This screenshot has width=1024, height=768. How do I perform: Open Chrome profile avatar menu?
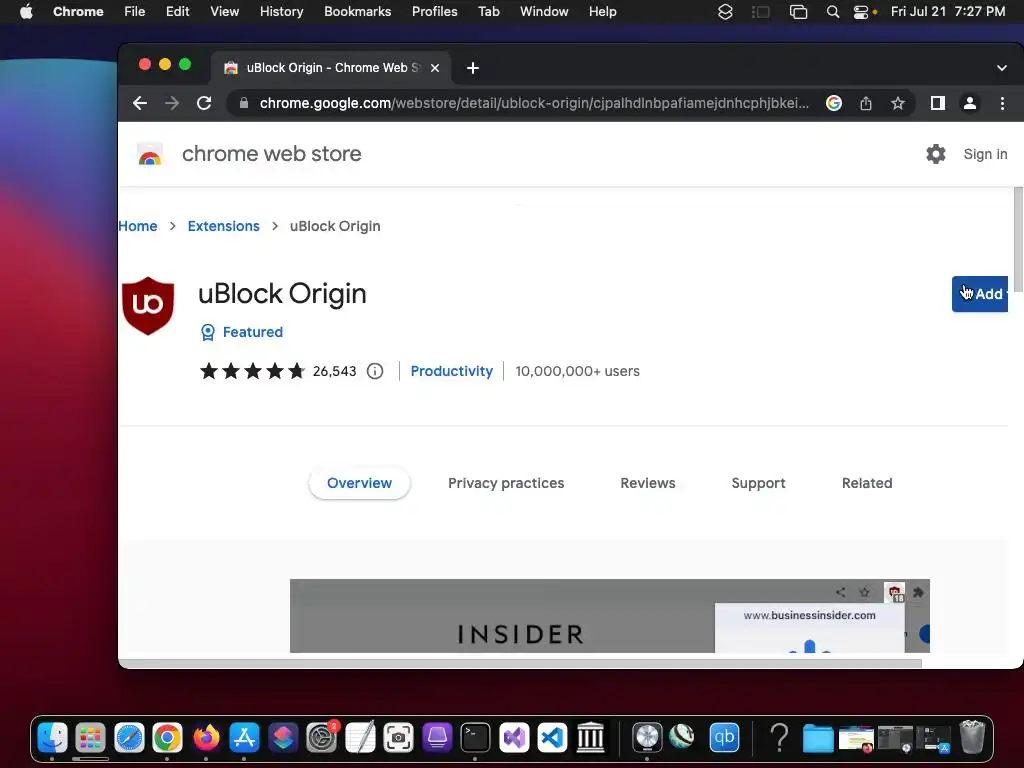coord(970,103)
